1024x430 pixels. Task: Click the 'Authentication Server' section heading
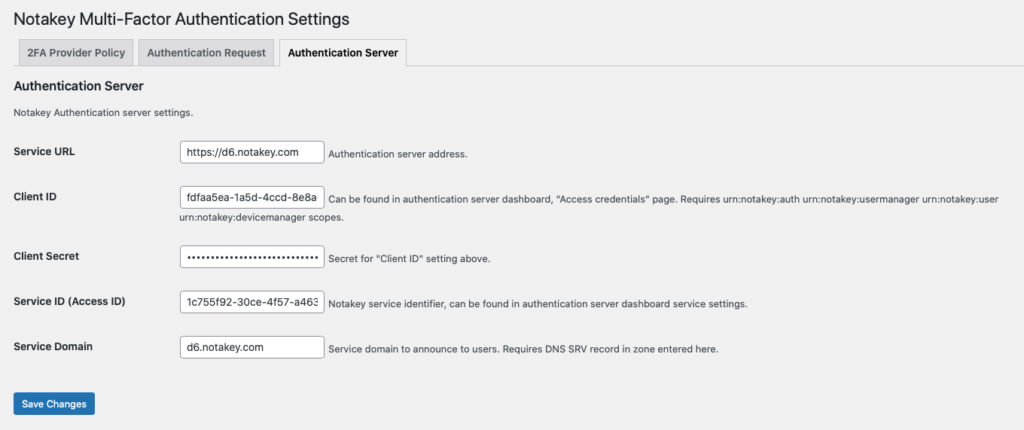pyautogui.click(x=78, y=86)
